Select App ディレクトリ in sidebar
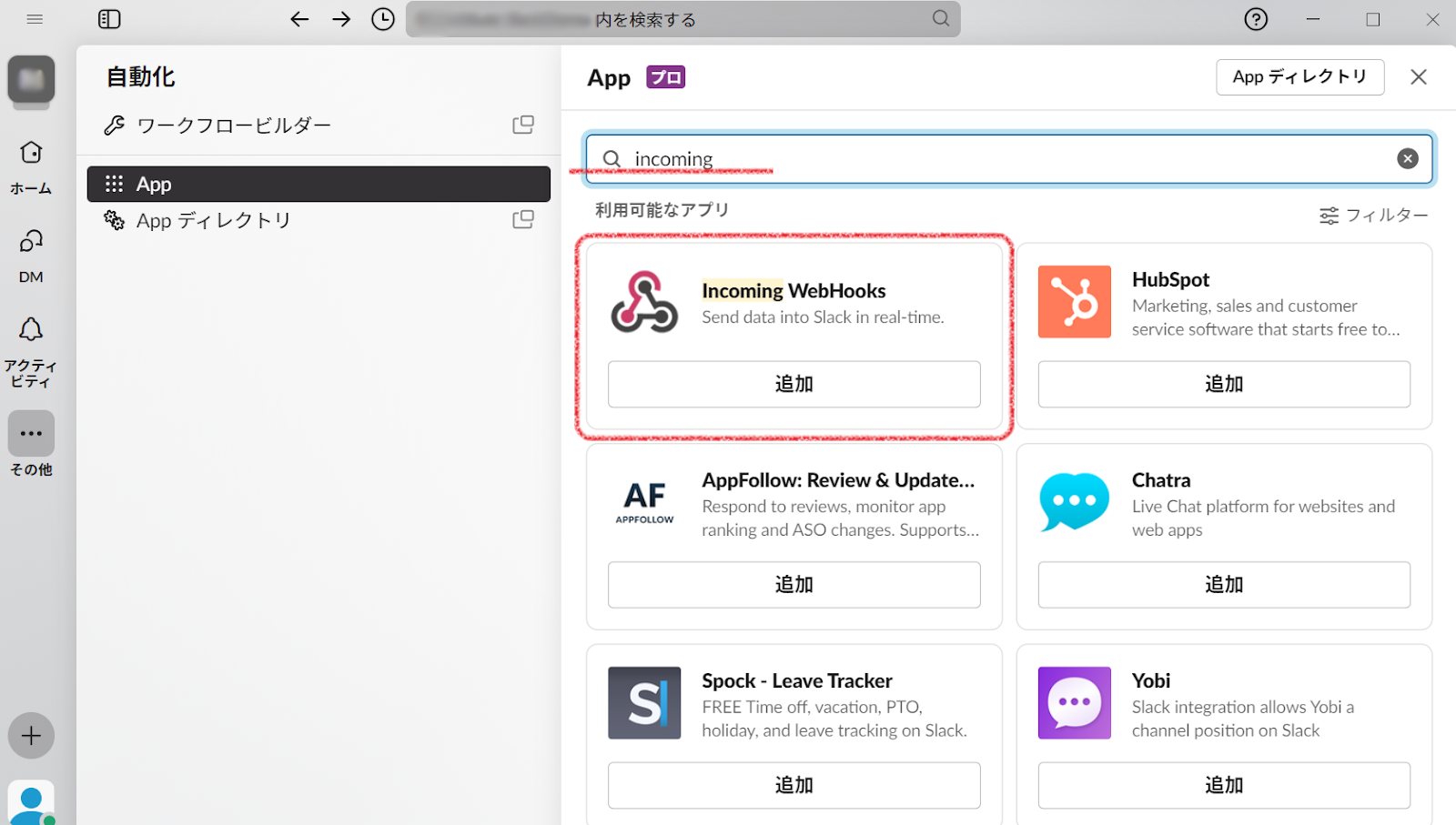This screenshot has height=825, width=1456. coord(318,220)
